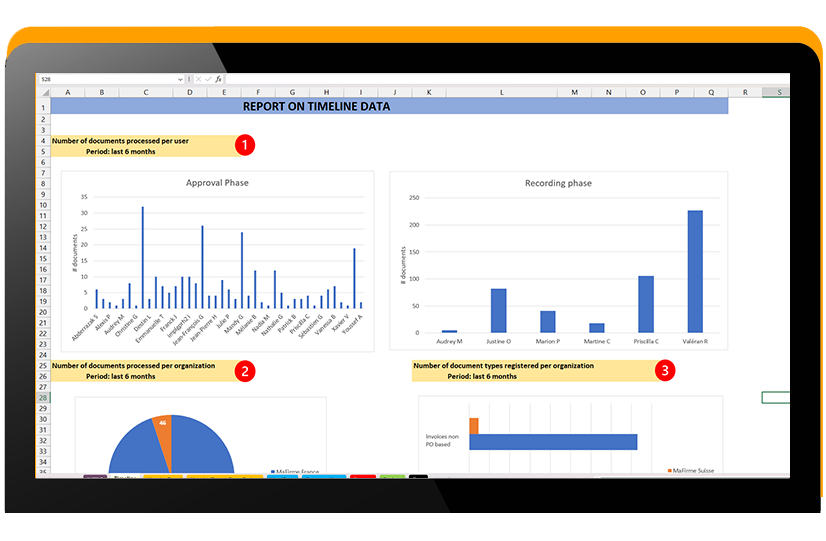The width and height of the screenshot is (826, 541).
Task: Click the red circle marker numbered 1
Action: pyautogui.click(x=244, y=145)
